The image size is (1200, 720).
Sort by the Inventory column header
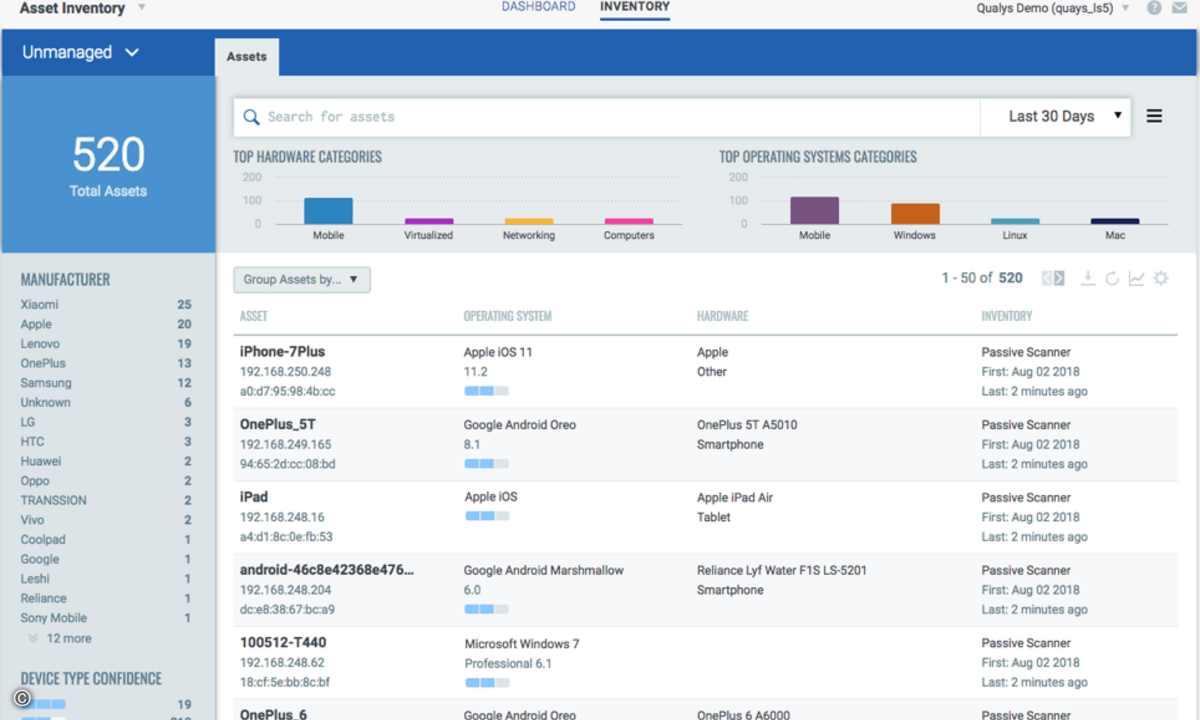click(x=1007, y=316)
